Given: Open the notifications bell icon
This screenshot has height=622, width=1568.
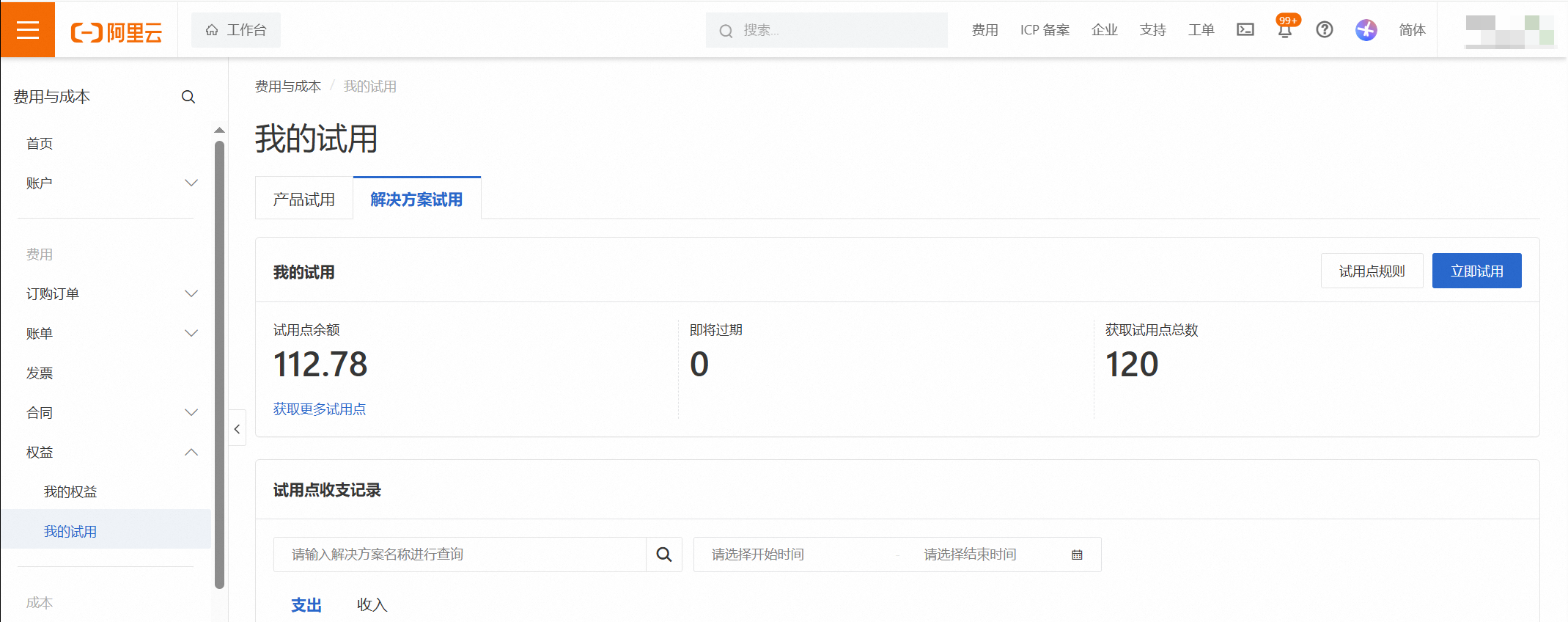Looking at the screenshot, I should [1285, 29].
